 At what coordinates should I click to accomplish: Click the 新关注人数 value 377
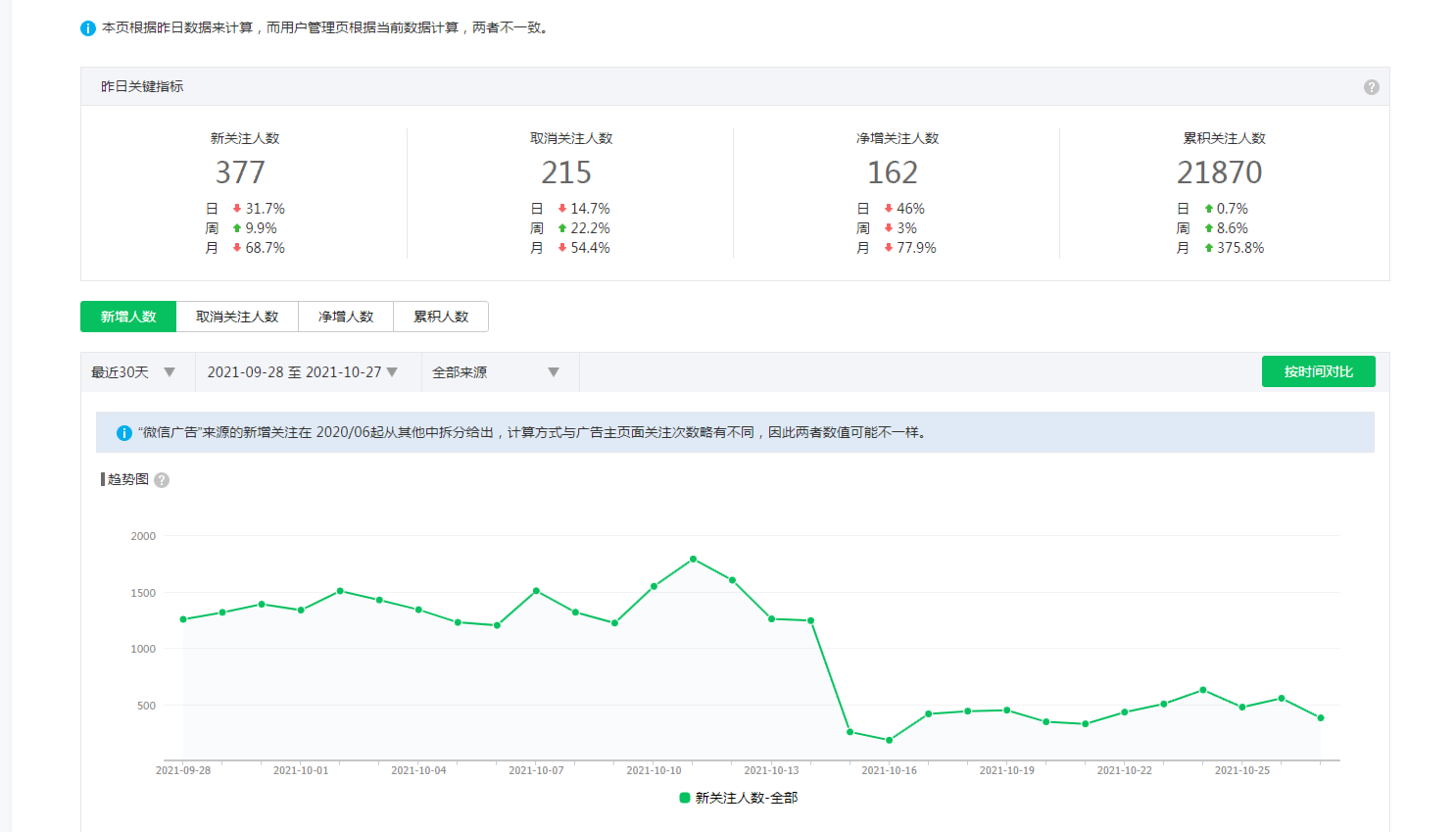tap(240, 172)
